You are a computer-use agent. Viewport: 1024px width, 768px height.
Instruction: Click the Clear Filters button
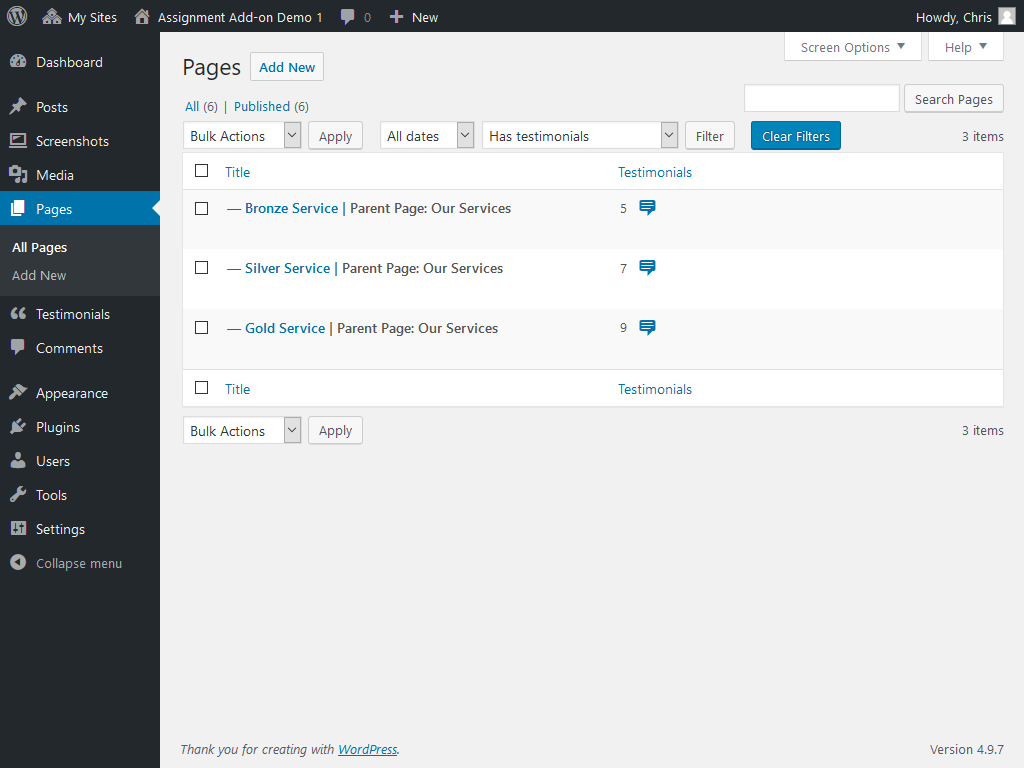click(795, 136)
